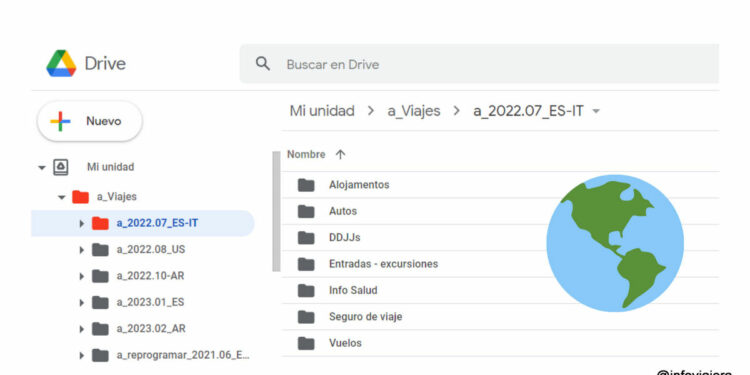Select the Alojamientos folder name
This screenshot has height=375, width=750.
point(359,185)
